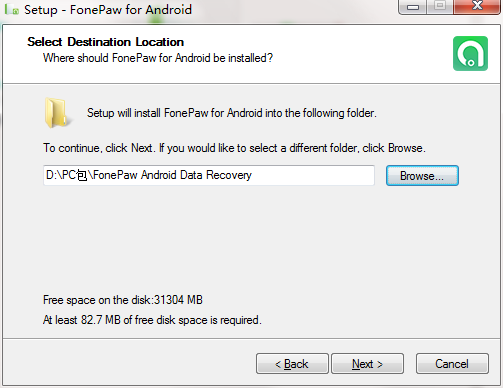Click the 'Select Destination Location' heading

[x=105, y=42]
